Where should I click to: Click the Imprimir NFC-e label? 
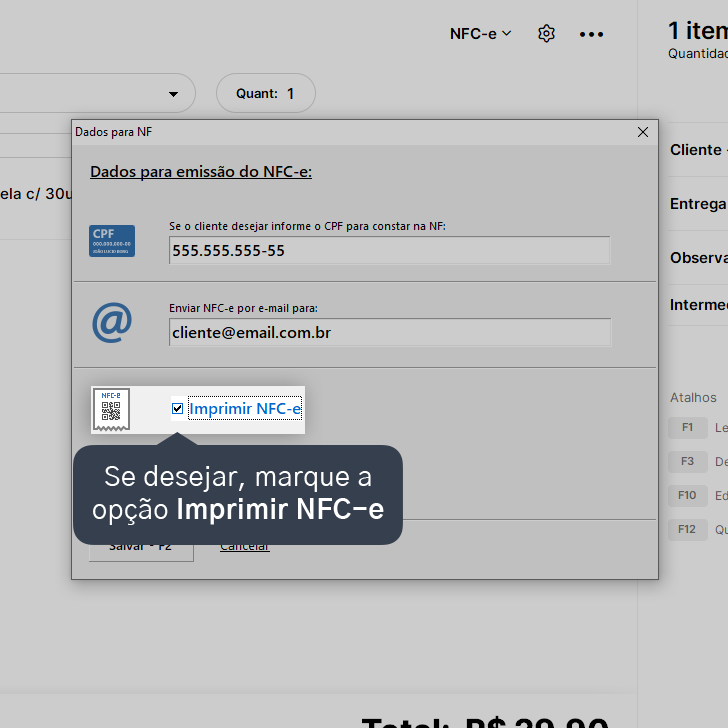[x=245, y=409]
